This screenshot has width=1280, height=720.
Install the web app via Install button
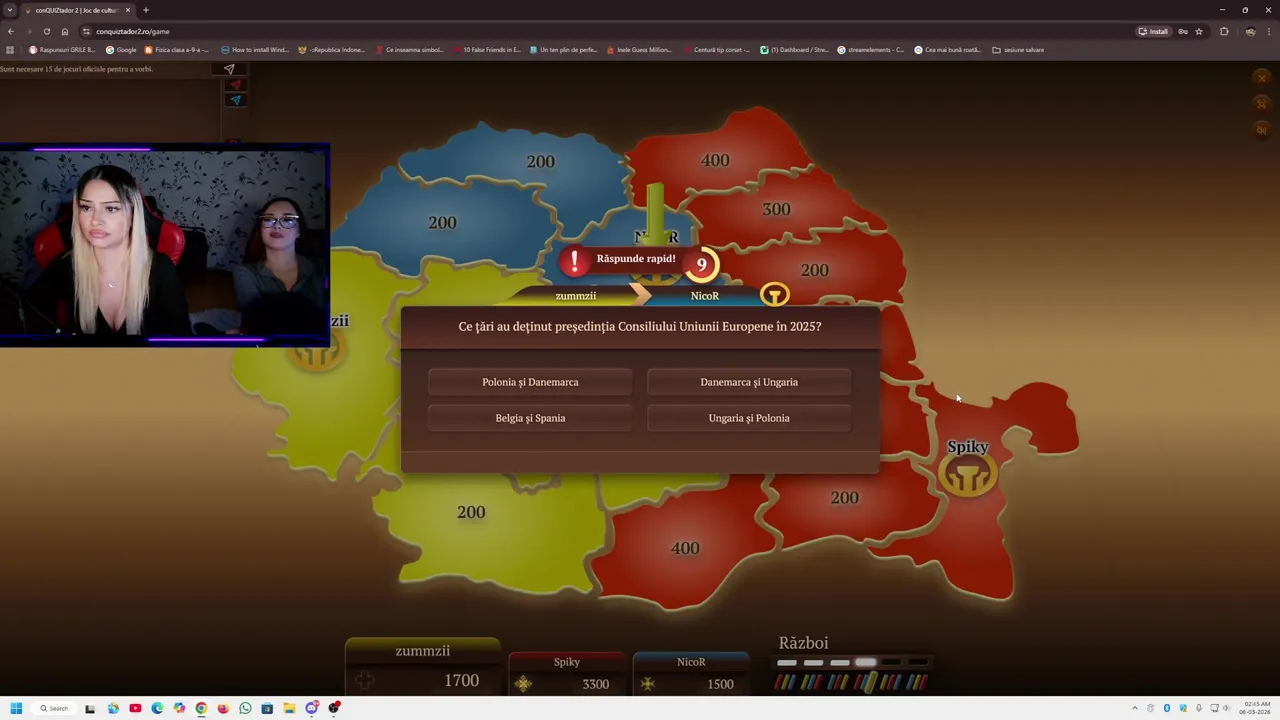click(1153, 31)
